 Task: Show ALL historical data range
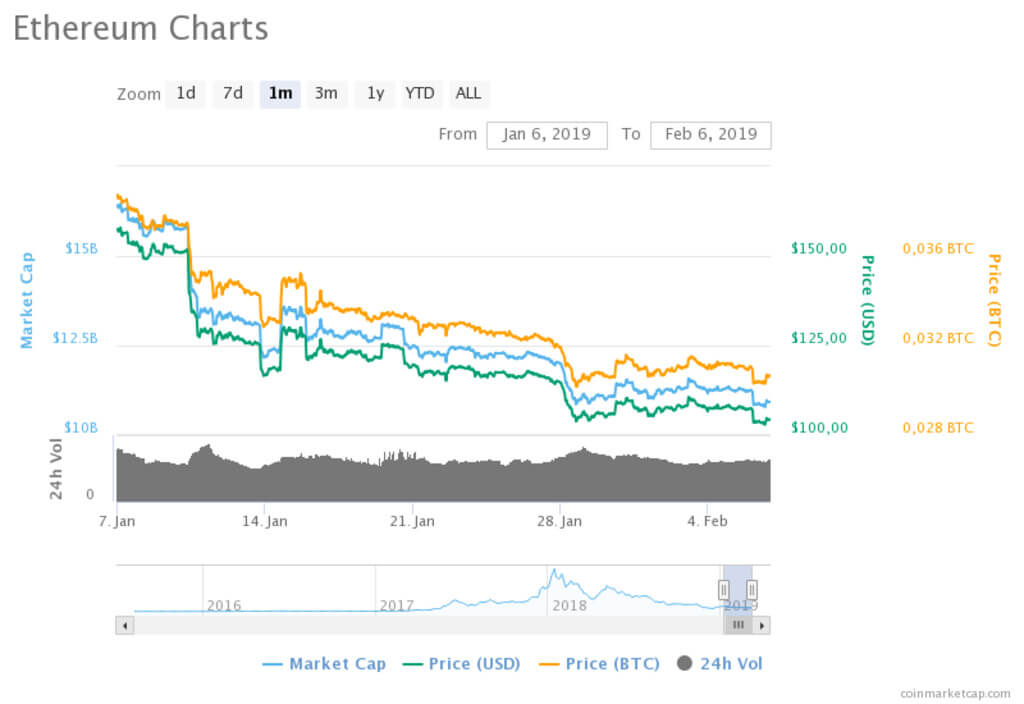[468, 94]
